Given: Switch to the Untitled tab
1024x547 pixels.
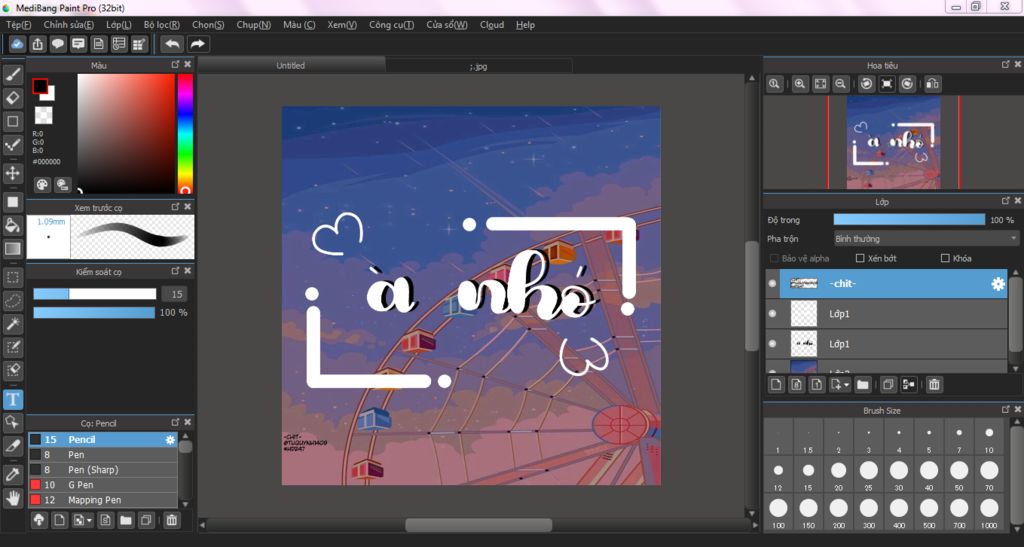Looking at the screenshot, I should [291, 65].
